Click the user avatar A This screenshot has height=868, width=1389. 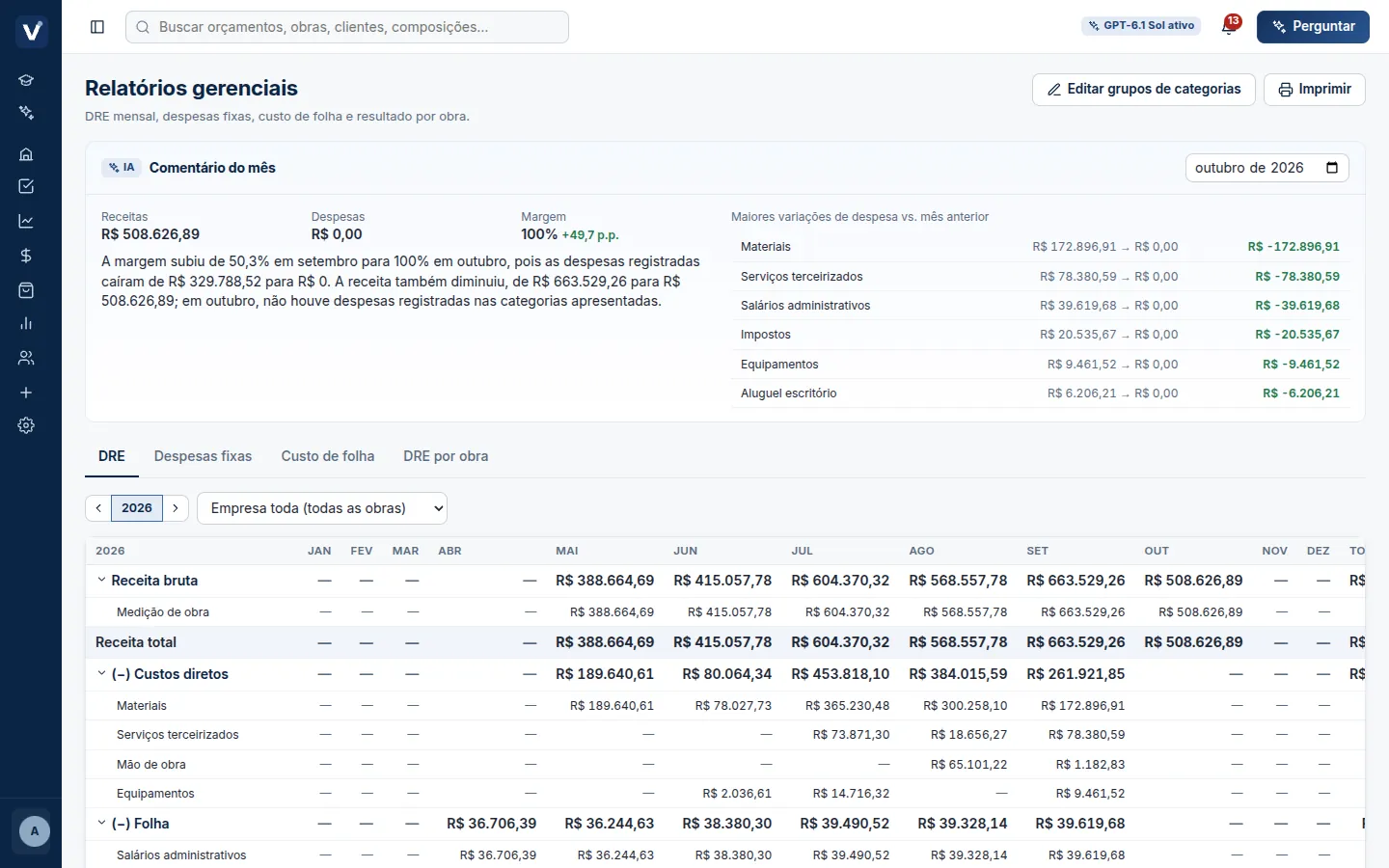(35, 831)
